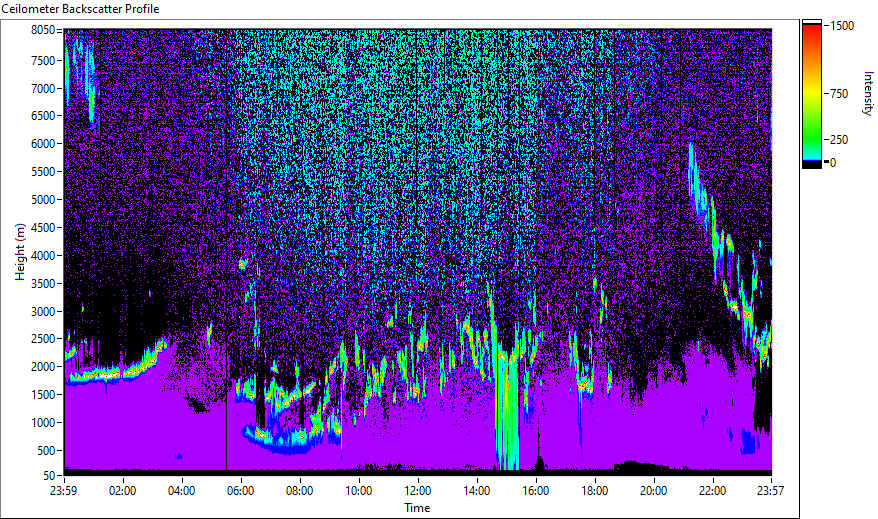The height and width of the screenshot is (519, 878).
Task: Click the 23:59 start time label
Action: 63,491
